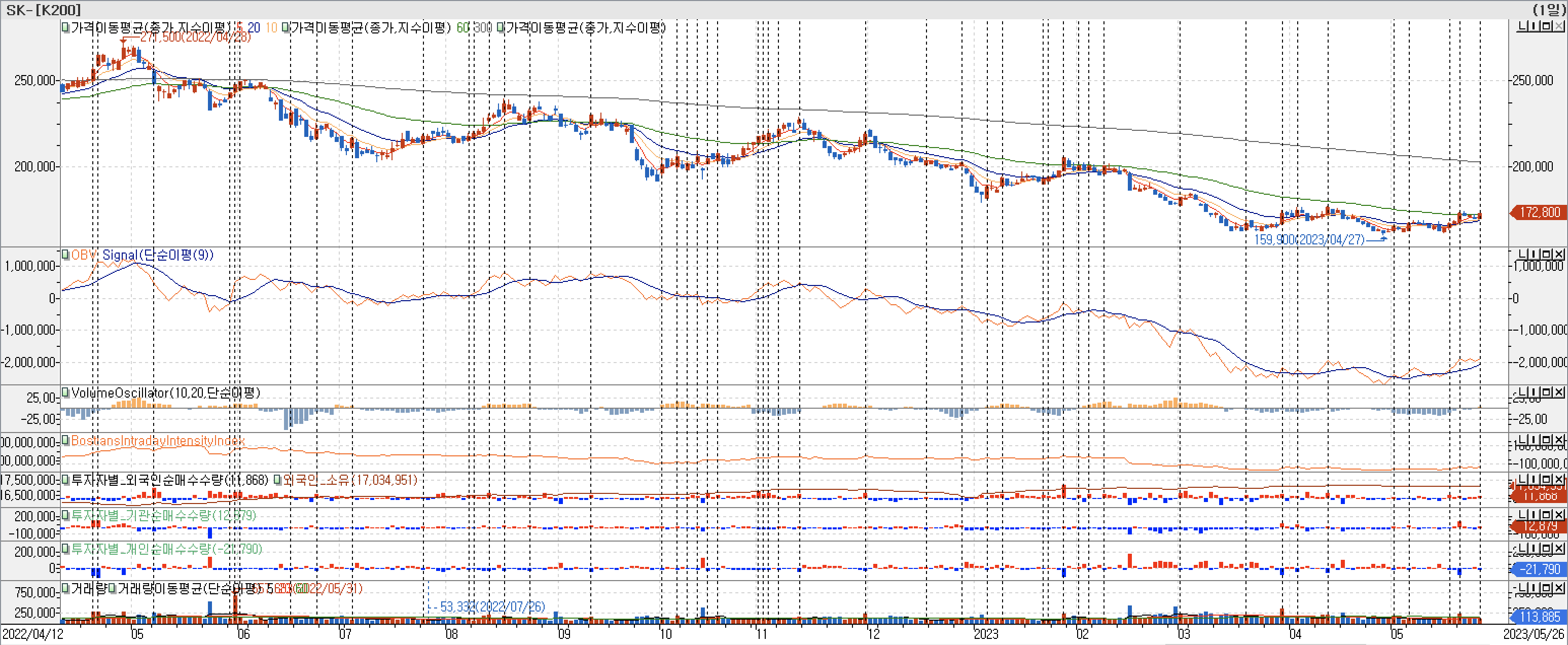
Task: Maximize the OBV indicator panel
Action: pyautogui.click(x=1548, y=254)
